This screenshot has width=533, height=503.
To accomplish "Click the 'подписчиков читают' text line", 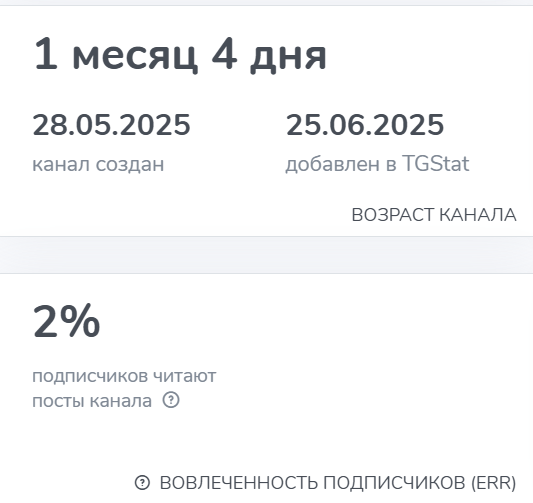I will tap(124, 376).
